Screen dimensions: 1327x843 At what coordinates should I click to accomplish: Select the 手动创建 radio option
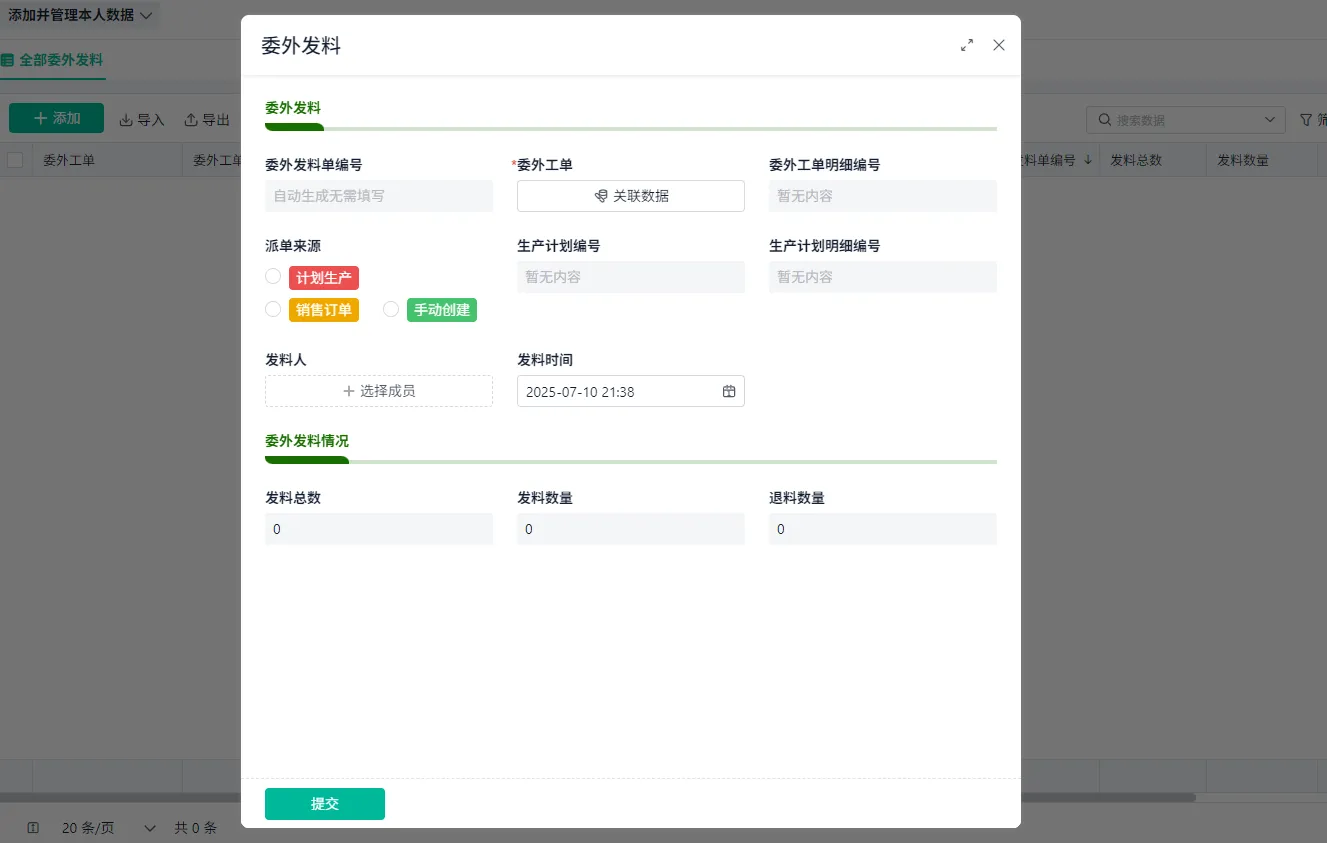tap(391, 310)
